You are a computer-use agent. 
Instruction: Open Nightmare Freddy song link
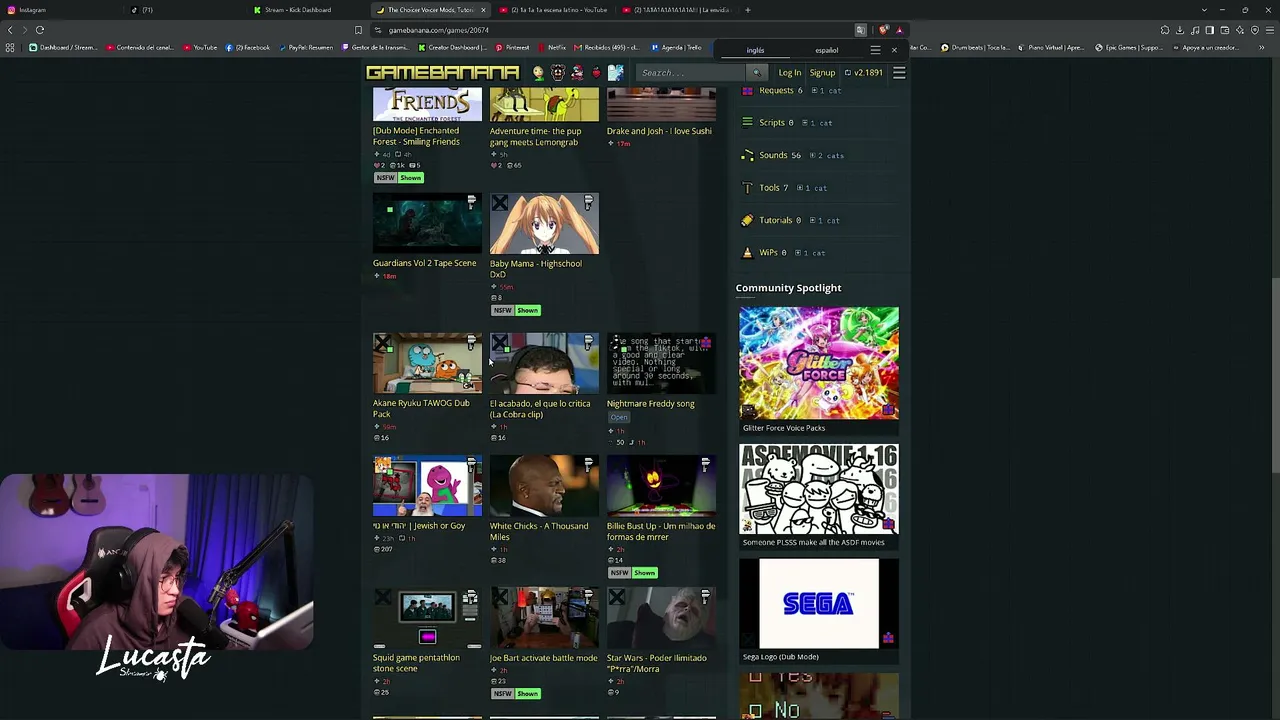click(650, 404)
